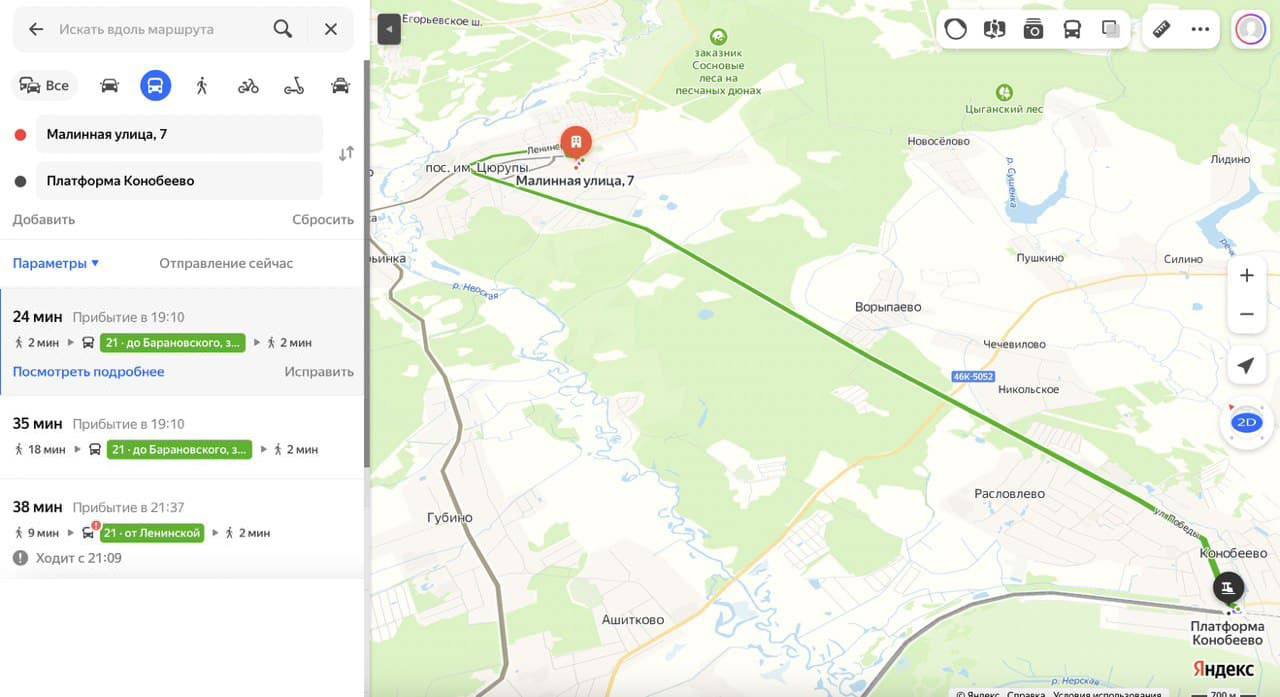Expand the Параметры dropdown
Viewport: 1280px width, 697px height.
pos(56,263)
